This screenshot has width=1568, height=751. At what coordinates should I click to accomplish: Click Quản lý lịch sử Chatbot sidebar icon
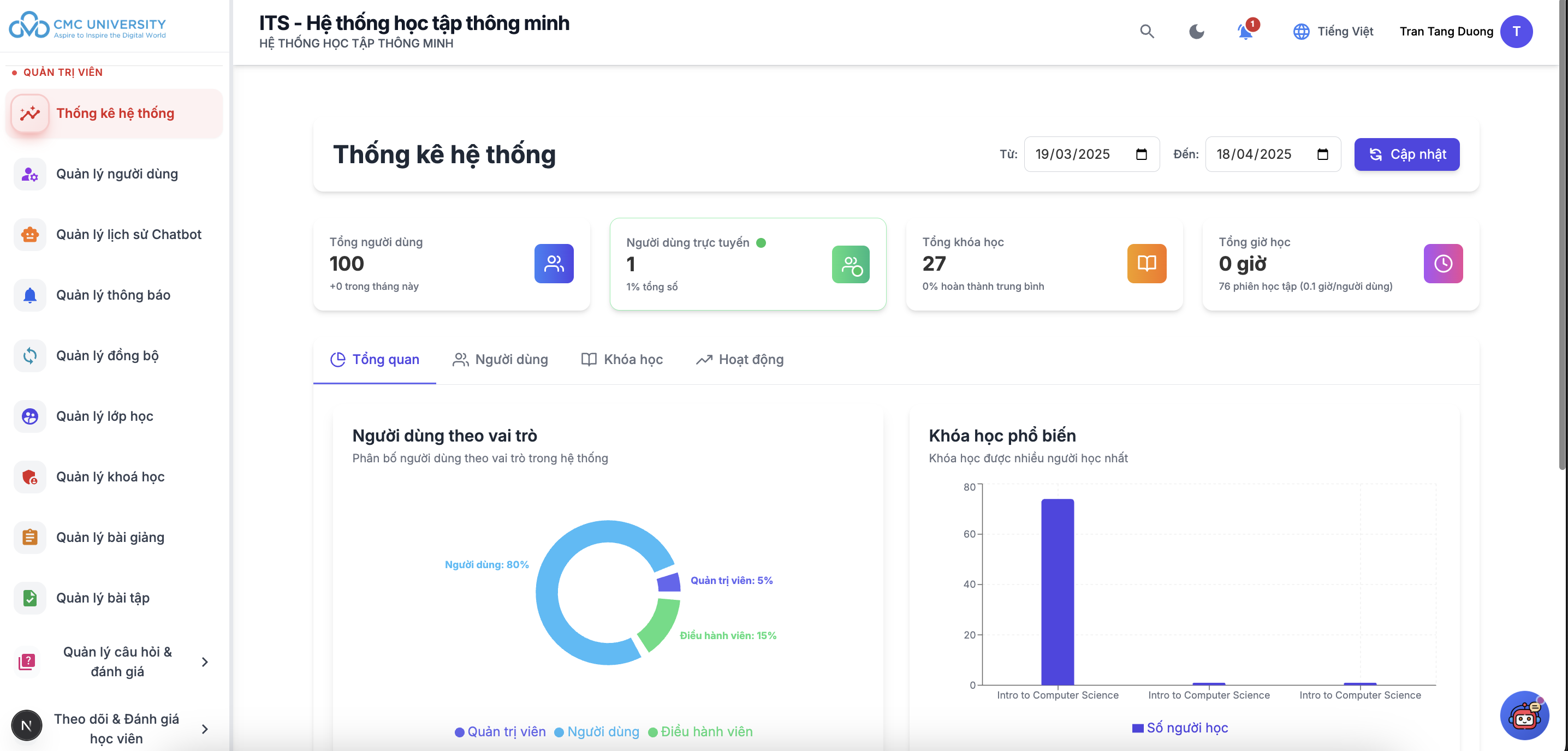click(30, 234)
